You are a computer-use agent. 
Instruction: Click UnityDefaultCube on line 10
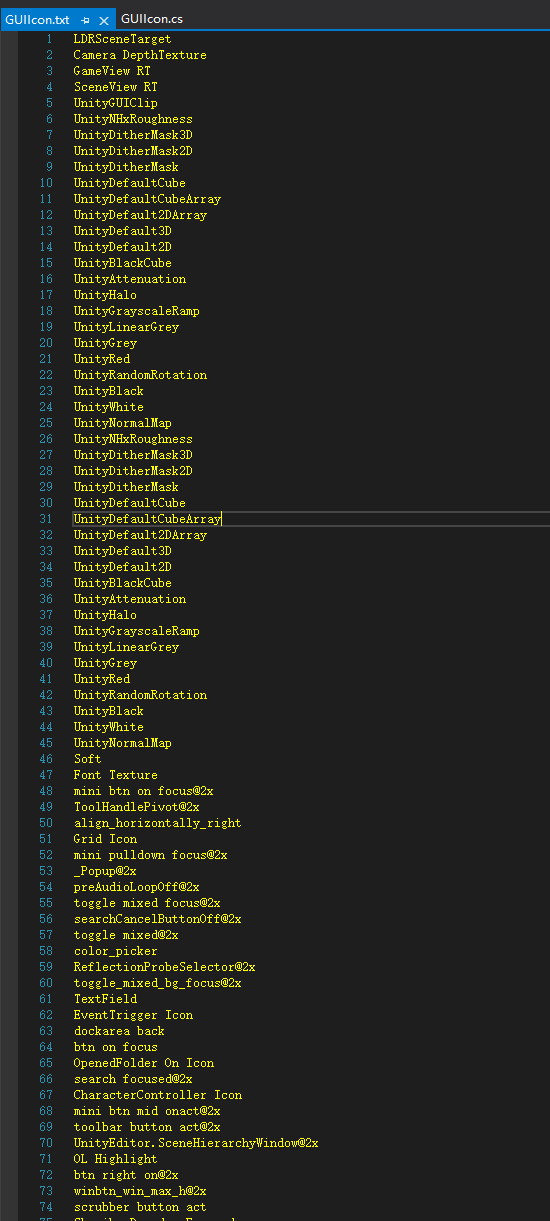click(129, 183)
